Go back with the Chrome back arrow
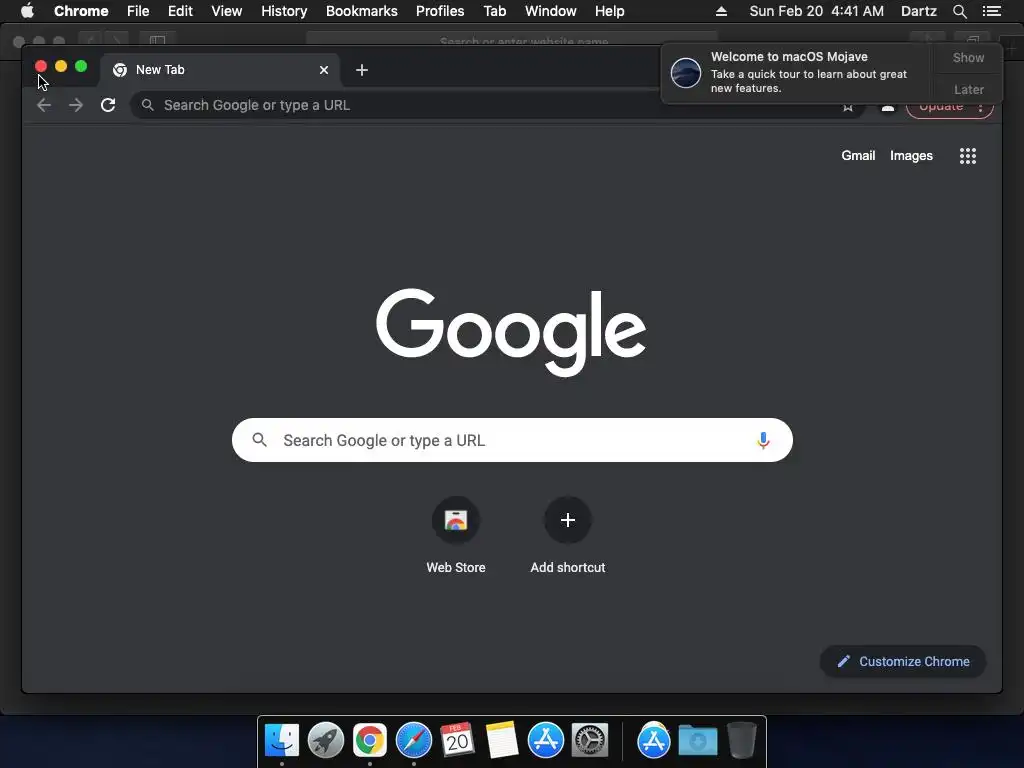1024x768 pixels. pyautogui.click(x=44, y=105)
